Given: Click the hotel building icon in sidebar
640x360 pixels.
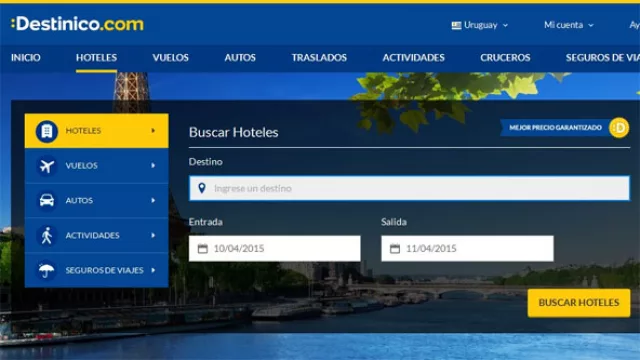Looking at the screenshot, I should 47,131.
